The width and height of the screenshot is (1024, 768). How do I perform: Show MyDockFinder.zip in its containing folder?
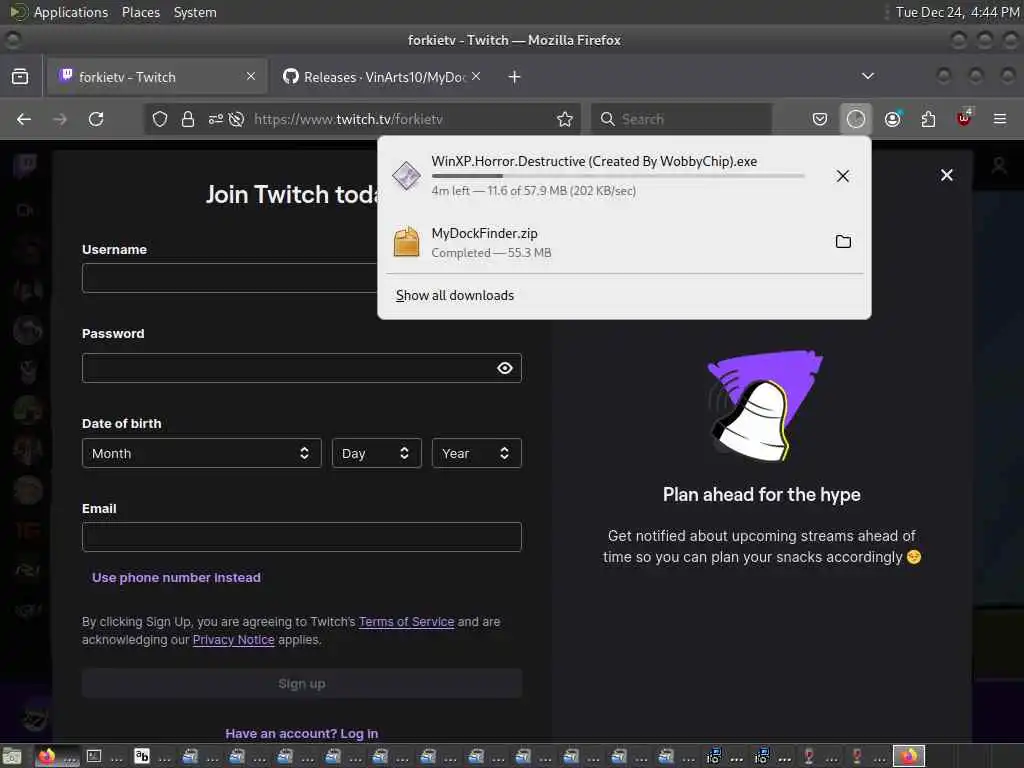(844, 242)
